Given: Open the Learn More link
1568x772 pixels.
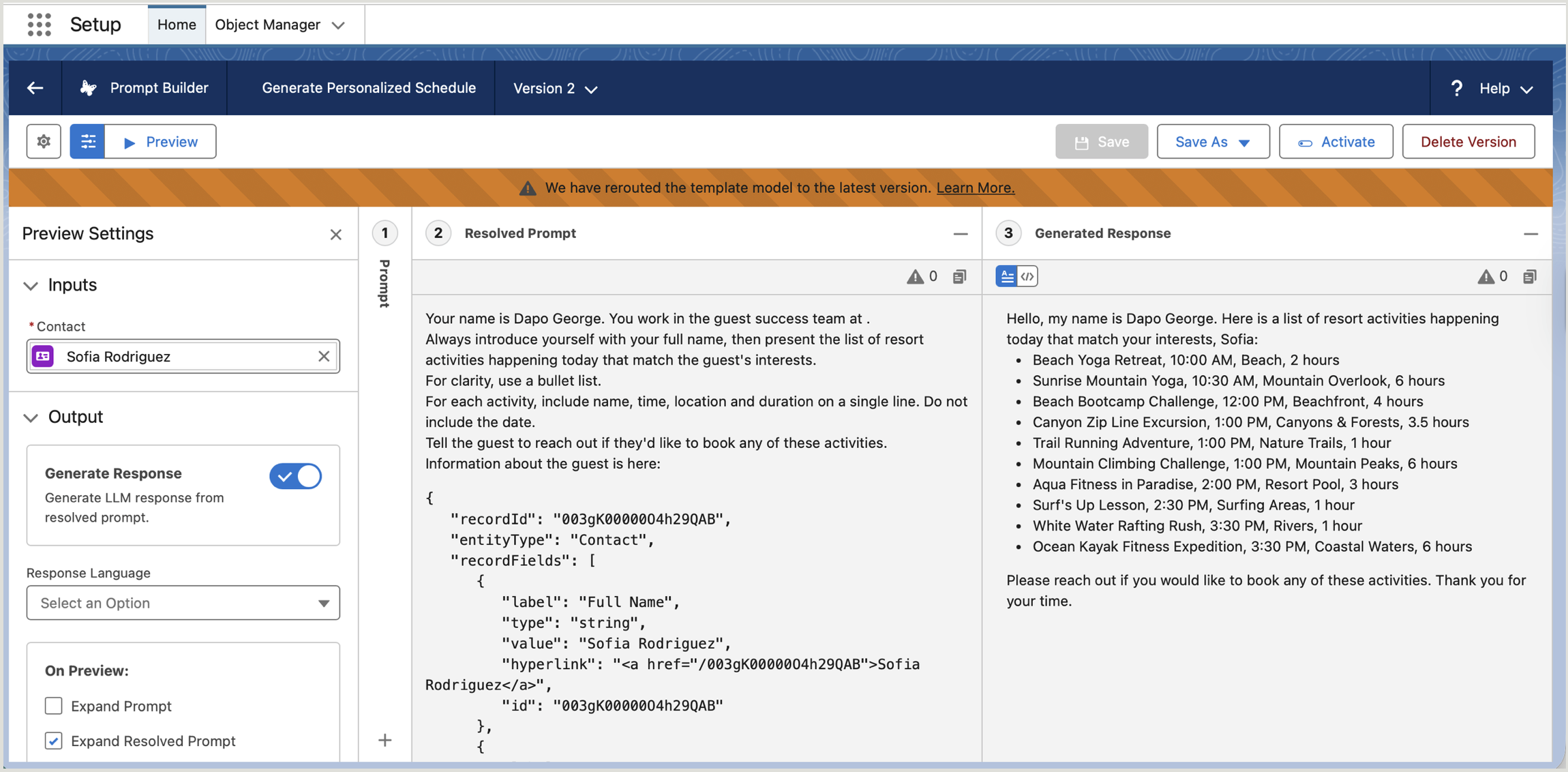Looking at the screenshot, I should tap(975, 188).
